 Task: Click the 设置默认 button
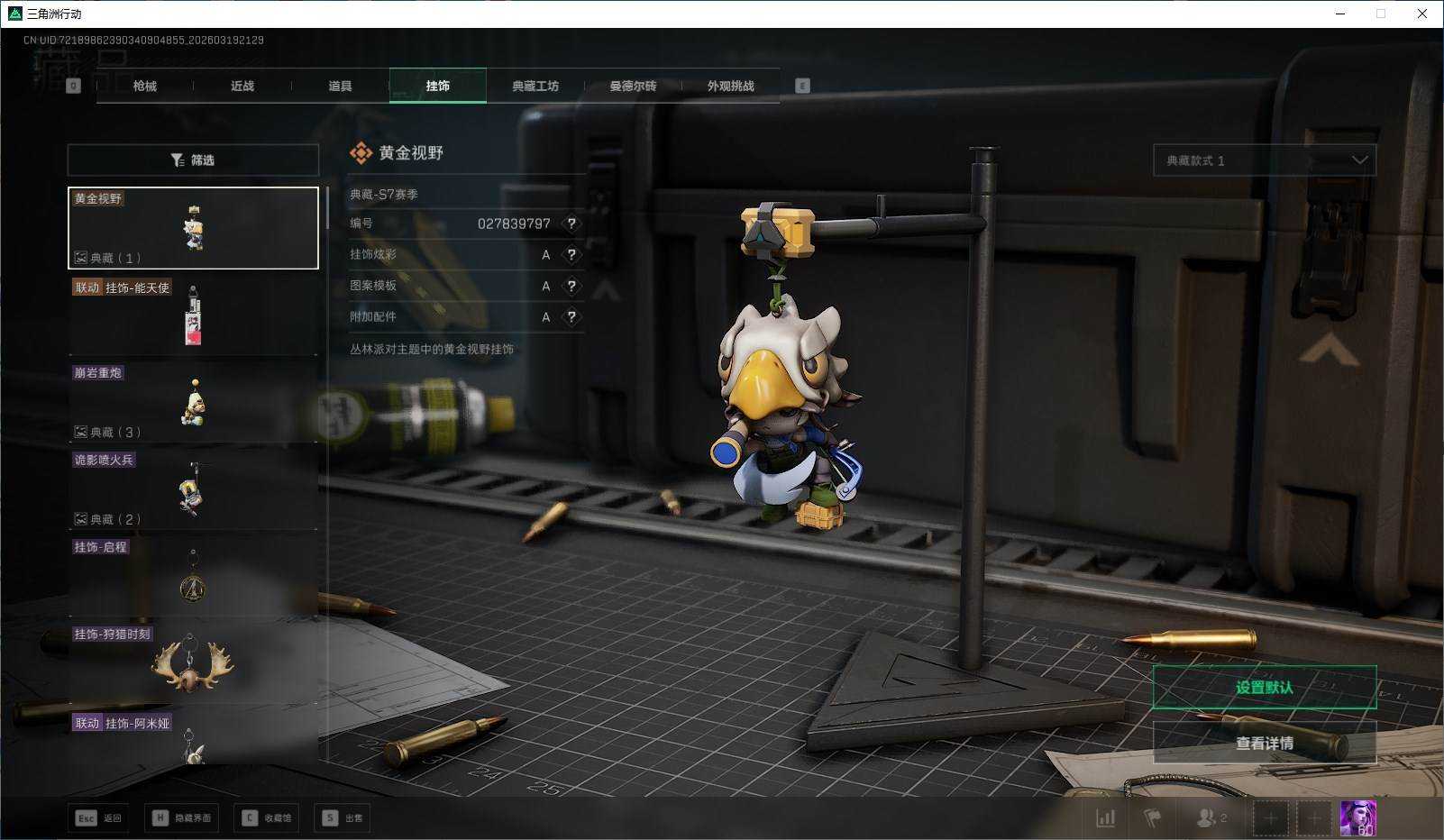tap(1264, 688)
